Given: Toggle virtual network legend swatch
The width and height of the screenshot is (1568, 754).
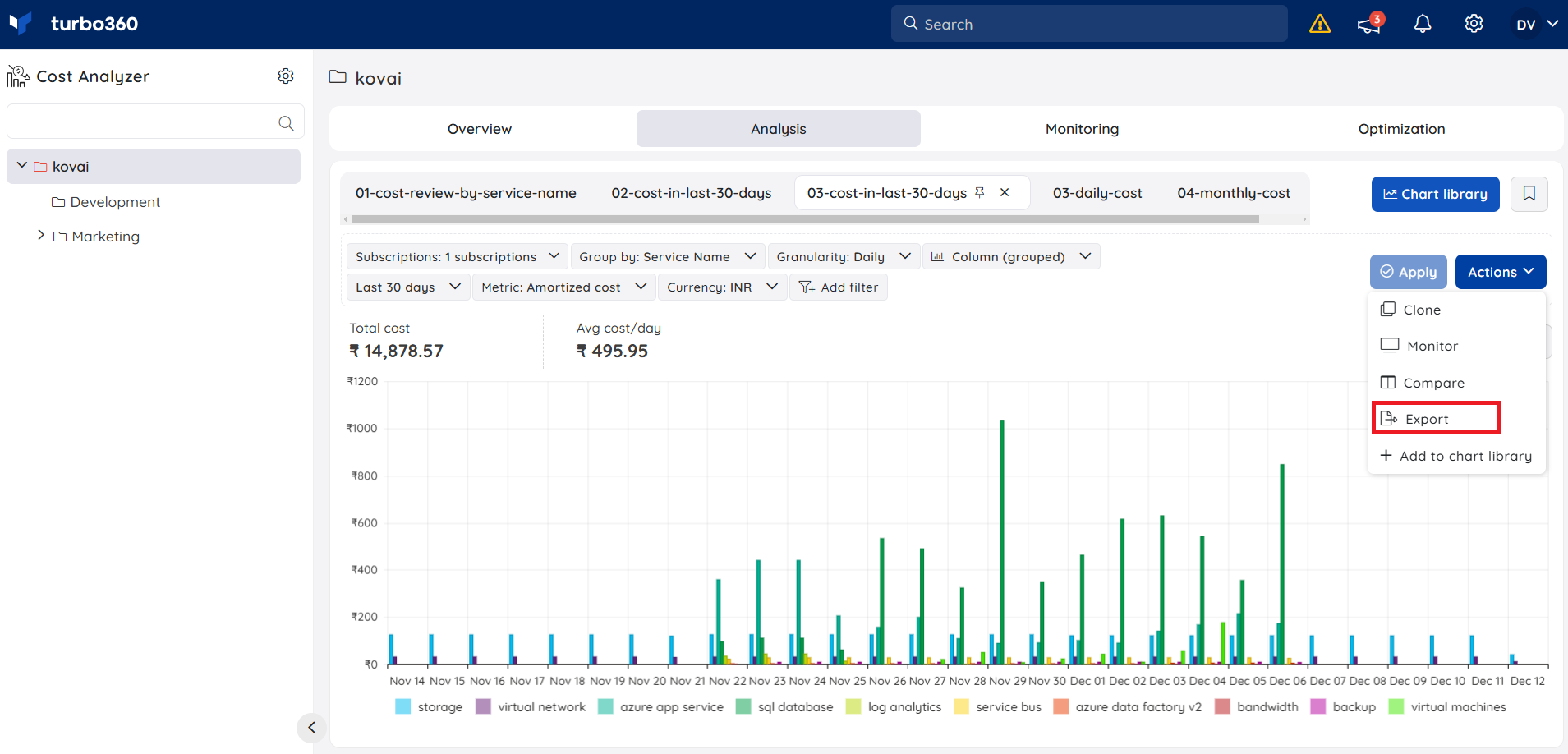Looking at the screenshot, I should pyautogui.click(x=483, y=706).
